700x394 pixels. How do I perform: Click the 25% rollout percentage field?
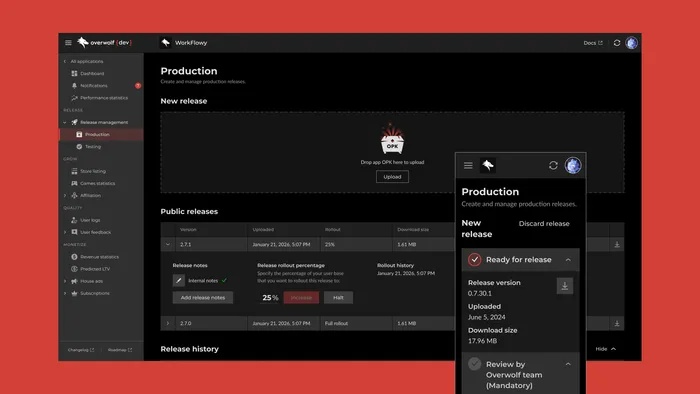pyautogui.click(x=270, y=298)
